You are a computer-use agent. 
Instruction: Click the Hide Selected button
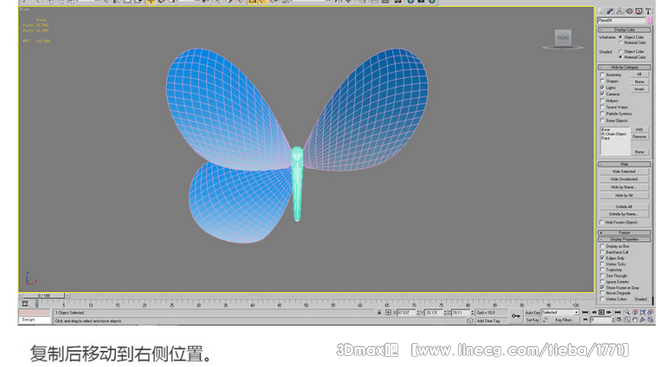(624, 172)
